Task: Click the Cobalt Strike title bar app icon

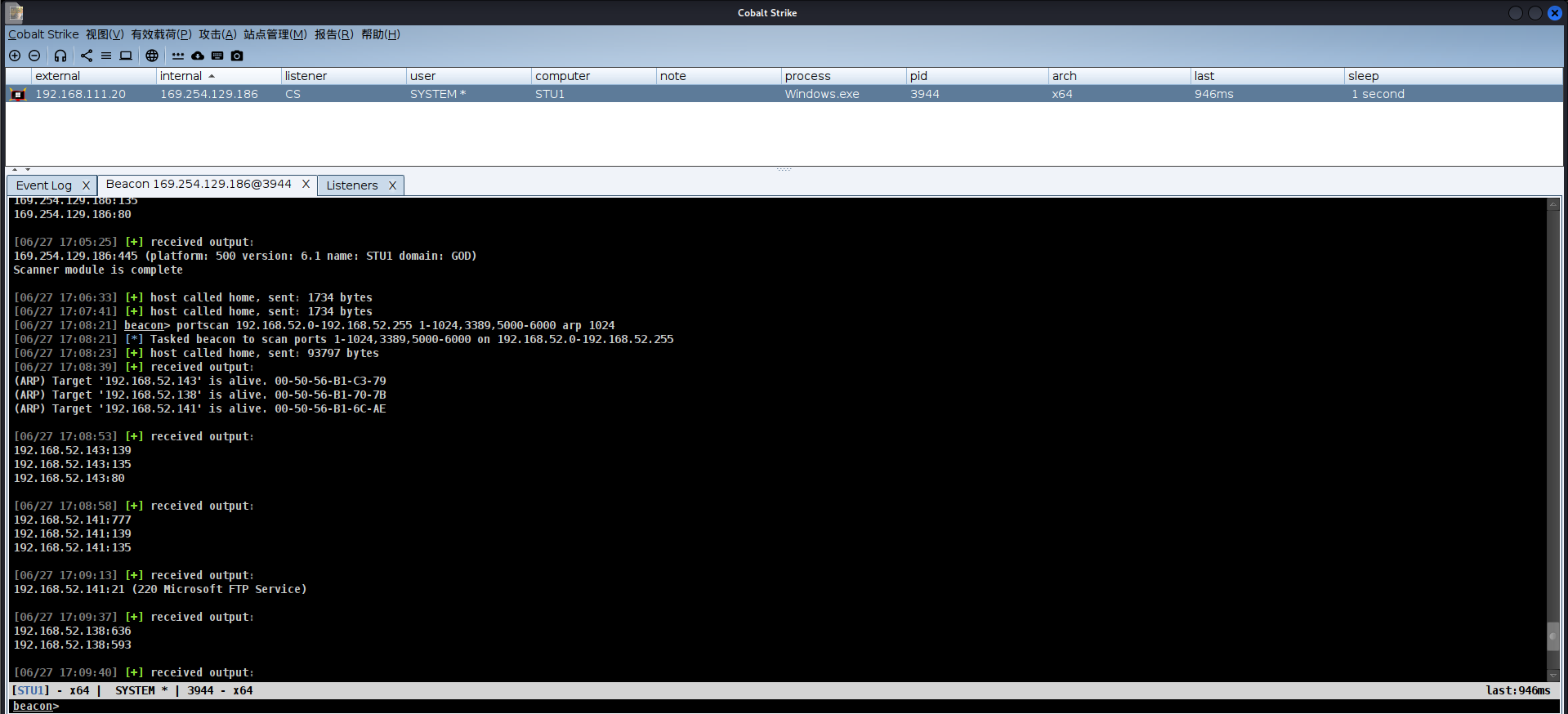Action: tap(16, 12)
